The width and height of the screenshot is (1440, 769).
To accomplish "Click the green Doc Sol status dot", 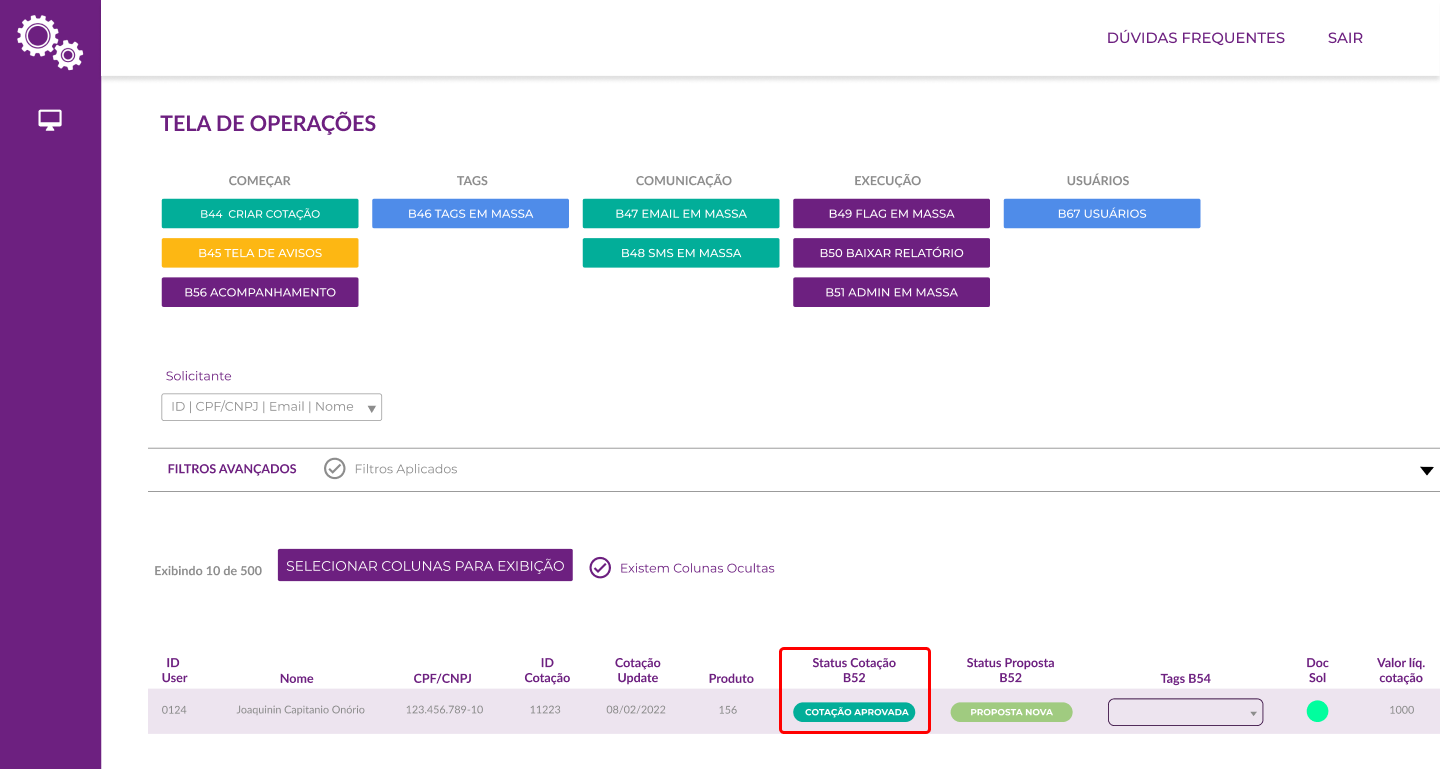I will [x=1317, y=712].
